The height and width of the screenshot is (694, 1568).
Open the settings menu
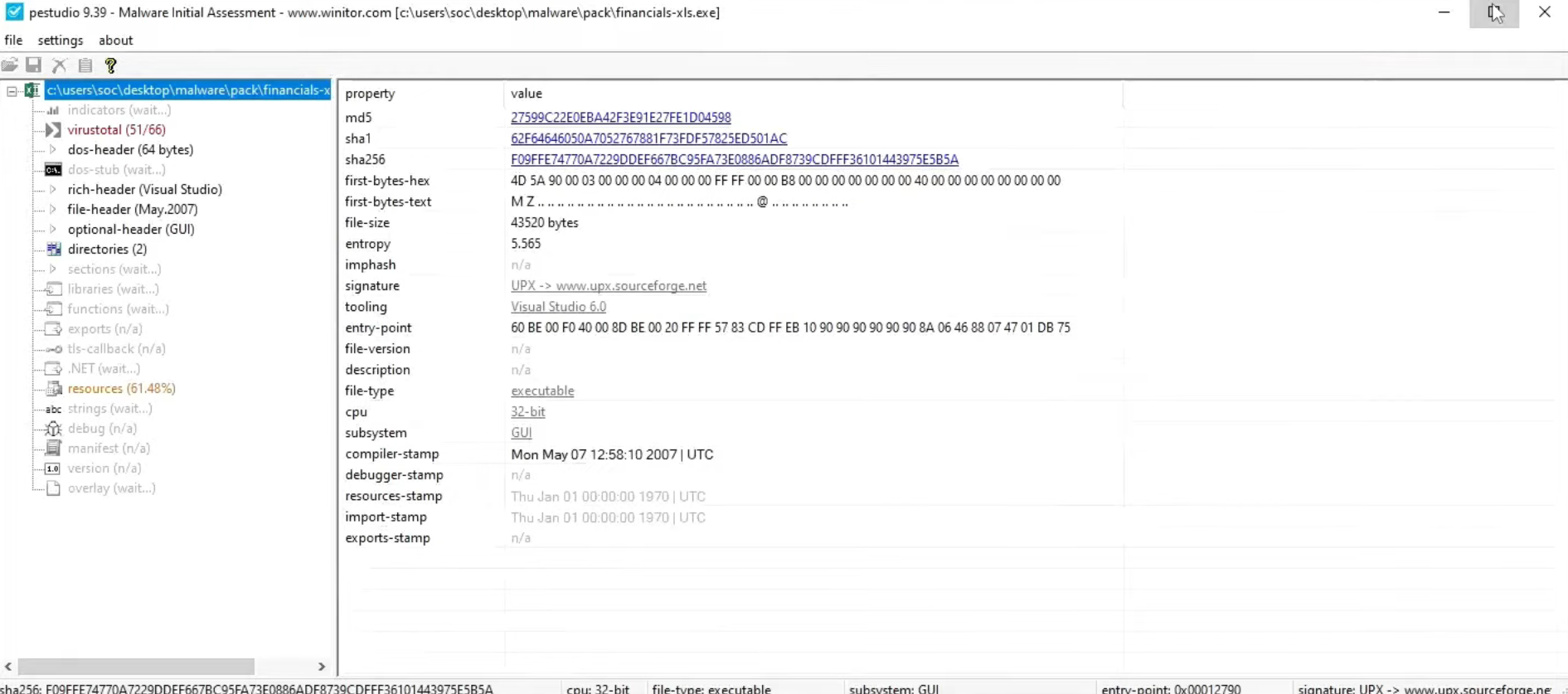[61, 40]
